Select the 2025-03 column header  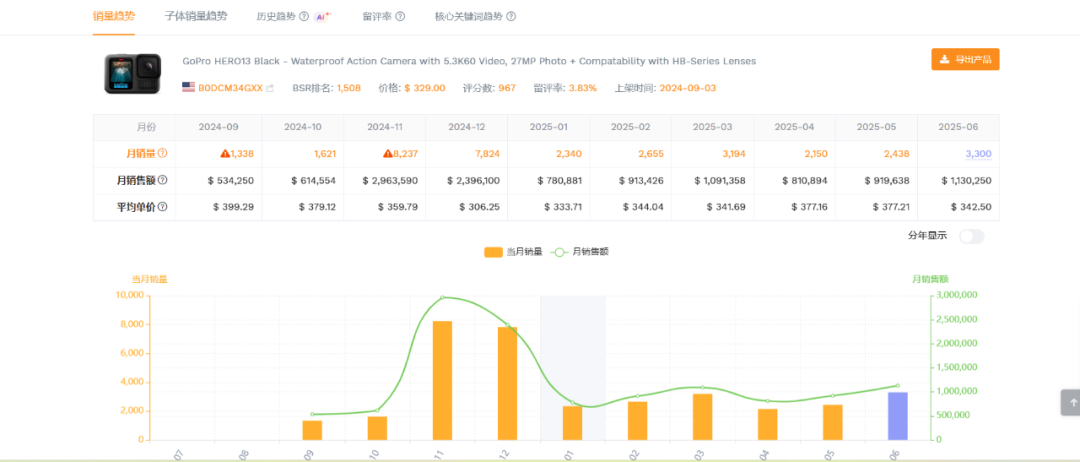tap(713, 127)
